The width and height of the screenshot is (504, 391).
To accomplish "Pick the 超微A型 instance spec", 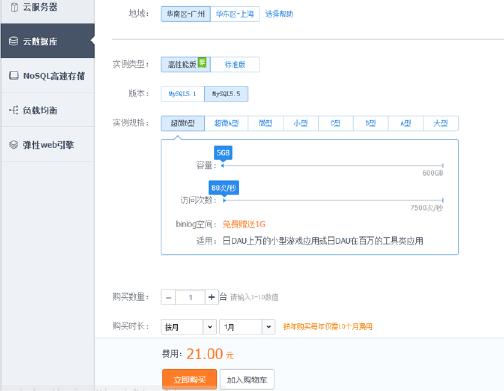I will point(226,123).
